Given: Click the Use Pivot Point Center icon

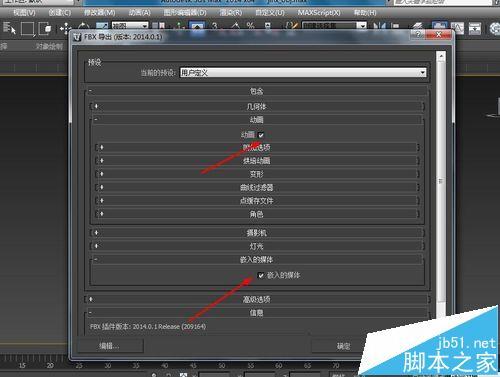Looking at the screenshot, I should [x=159, y=26].
